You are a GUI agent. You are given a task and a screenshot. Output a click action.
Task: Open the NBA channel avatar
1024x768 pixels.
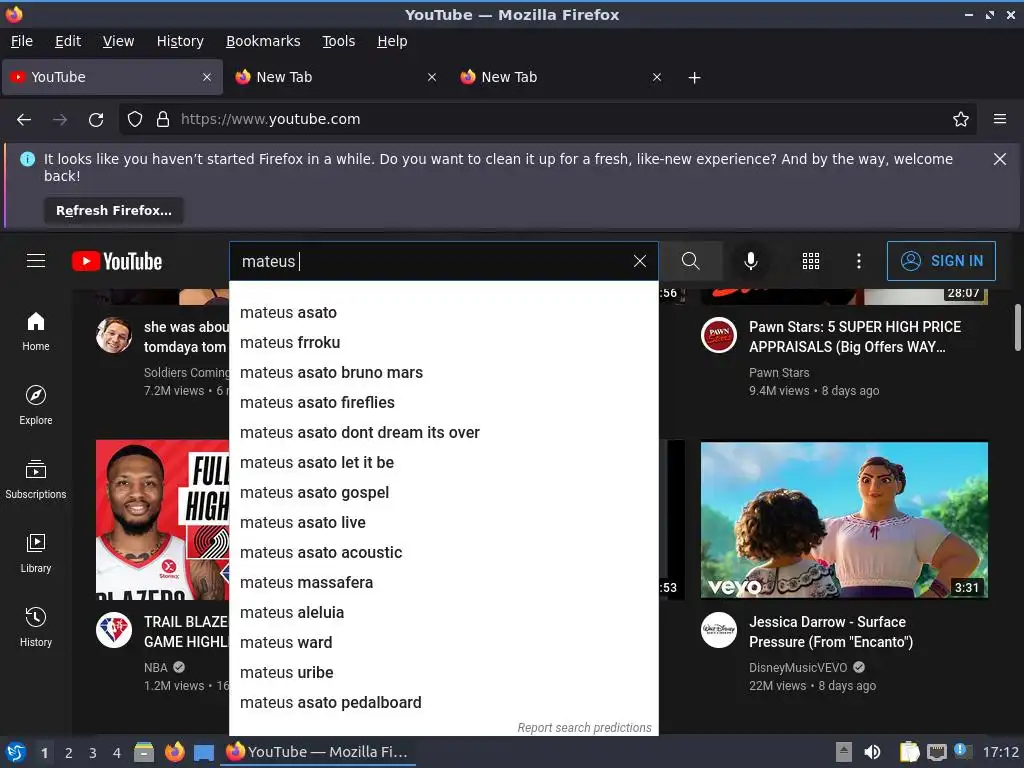(x=114, y=630)
